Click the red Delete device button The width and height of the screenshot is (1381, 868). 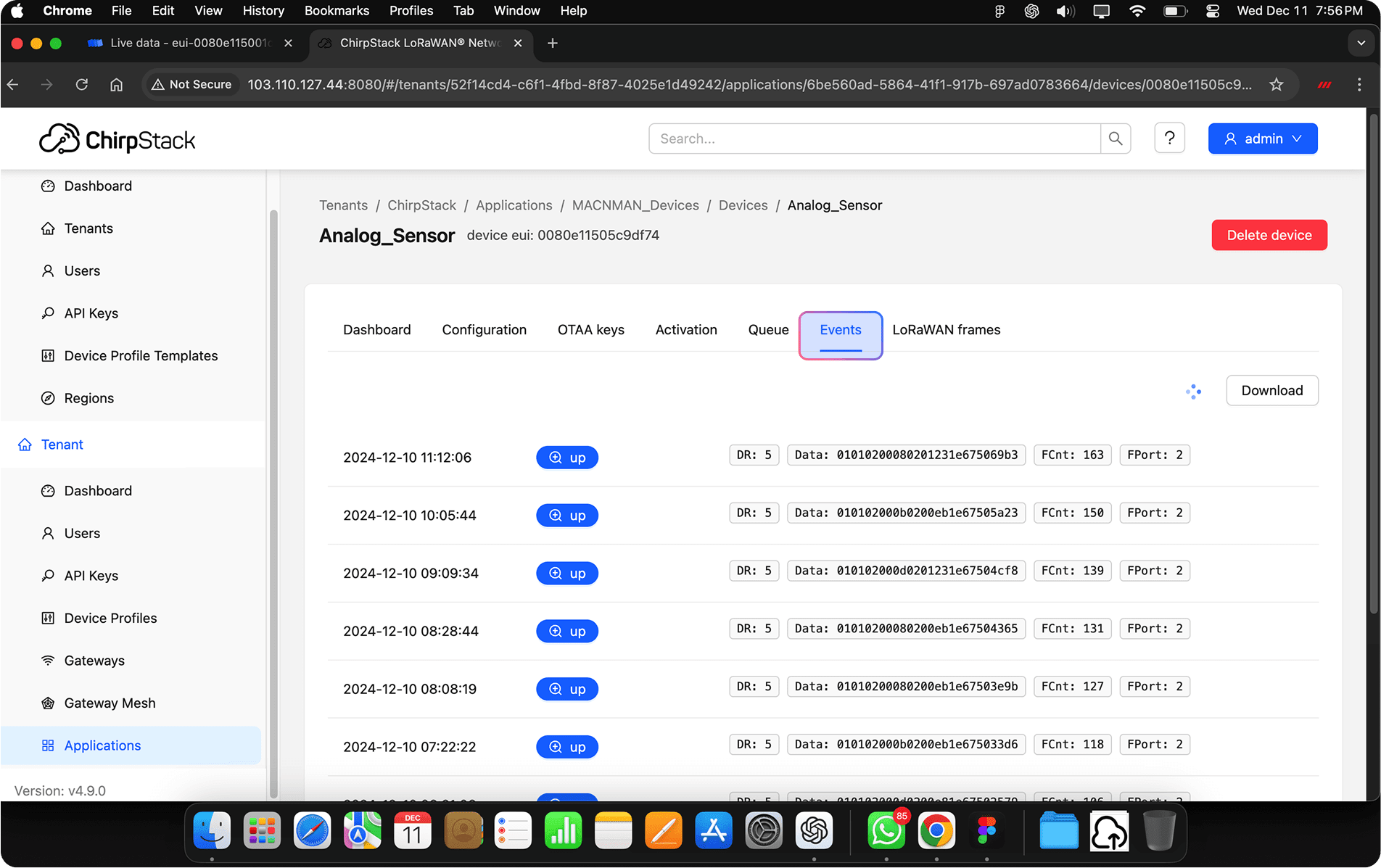(1269, 235)
